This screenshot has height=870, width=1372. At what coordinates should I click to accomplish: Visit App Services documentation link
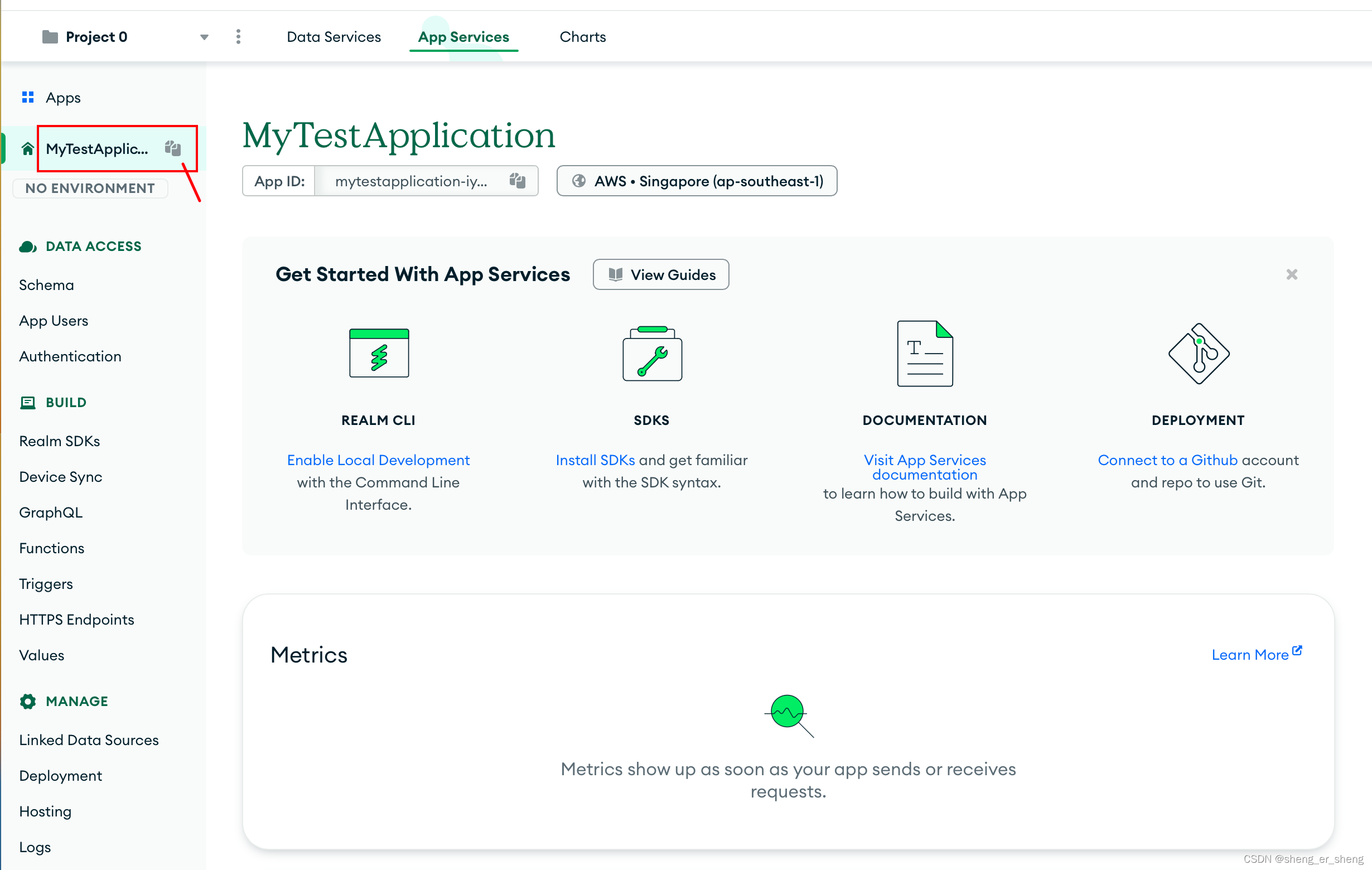[925, 467]
